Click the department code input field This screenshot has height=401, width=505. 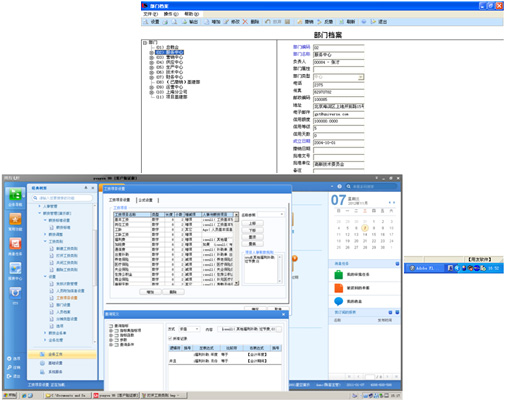338,48
